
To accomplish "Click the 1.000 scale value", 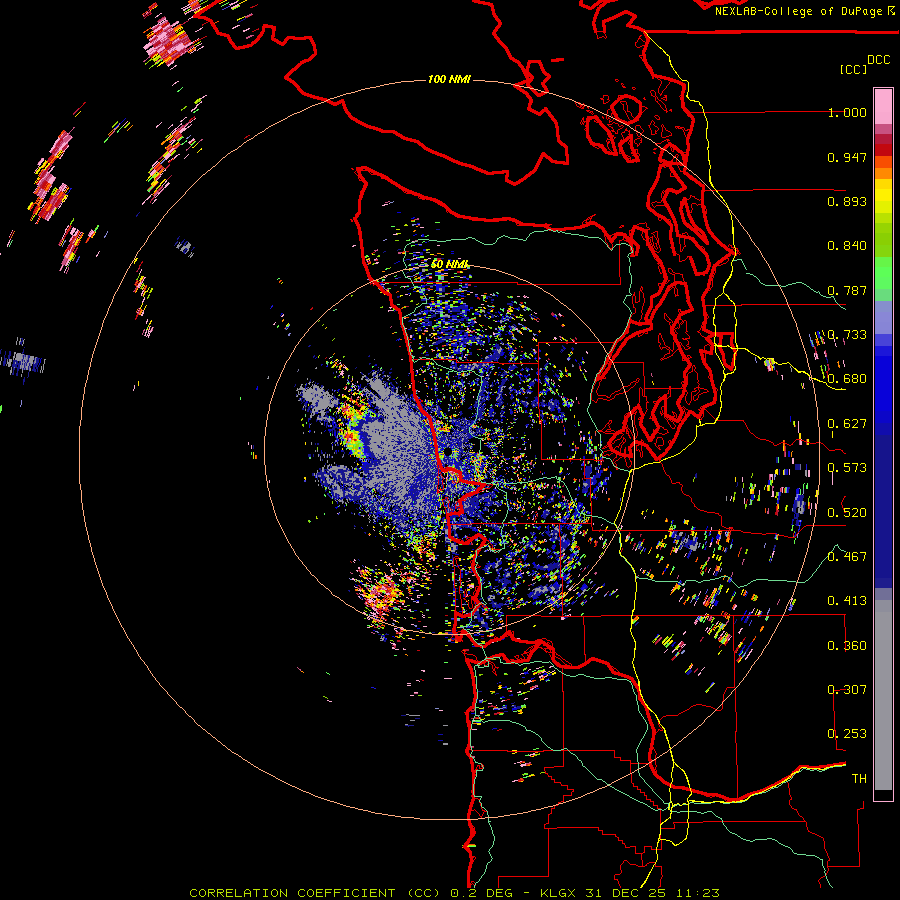I will [x=847, y=112].
